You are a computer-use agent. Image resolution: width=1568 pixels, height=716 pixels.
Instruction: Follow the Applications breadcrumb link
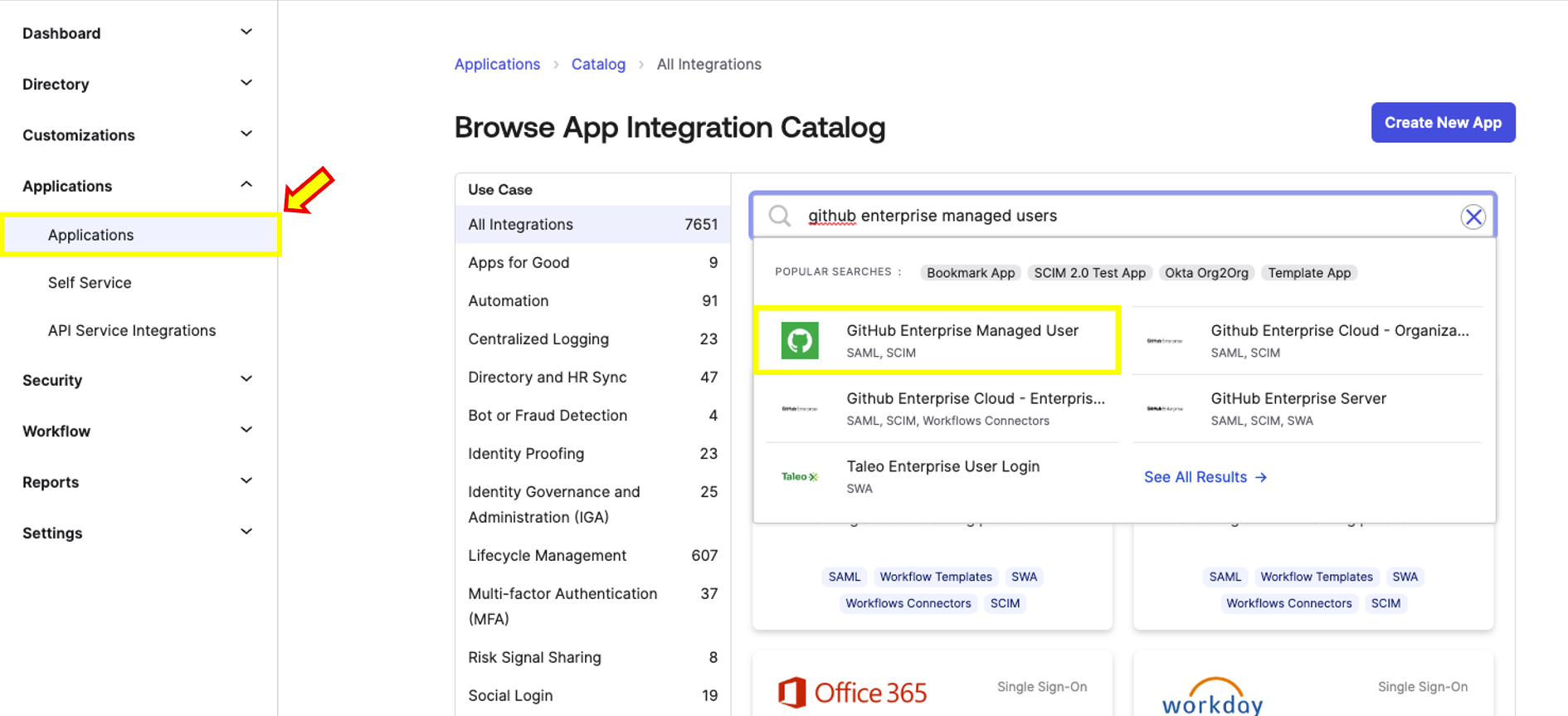click(497, 64)
